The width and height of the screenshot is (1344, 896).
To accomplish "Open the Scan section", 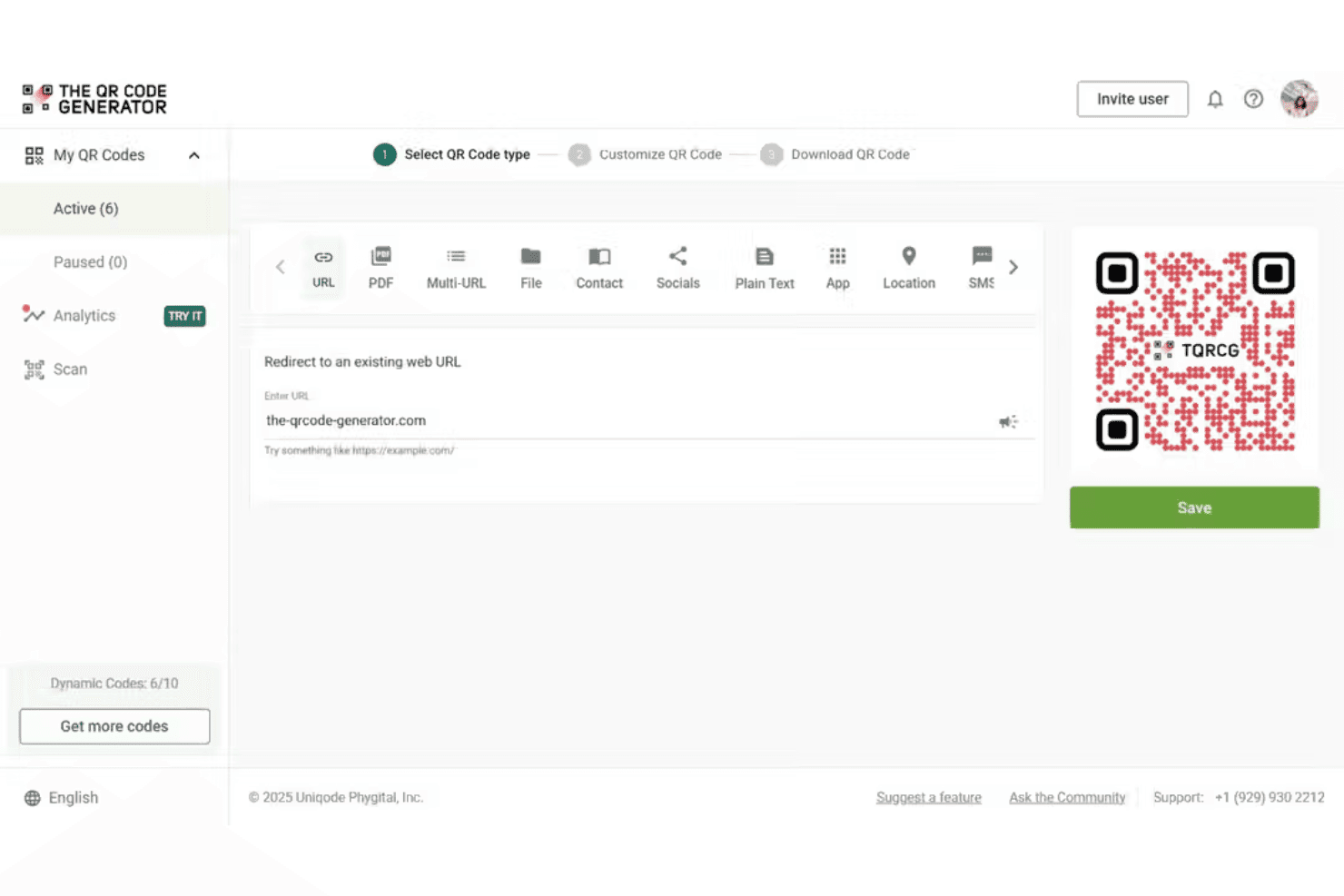I will tap(56, 369).
